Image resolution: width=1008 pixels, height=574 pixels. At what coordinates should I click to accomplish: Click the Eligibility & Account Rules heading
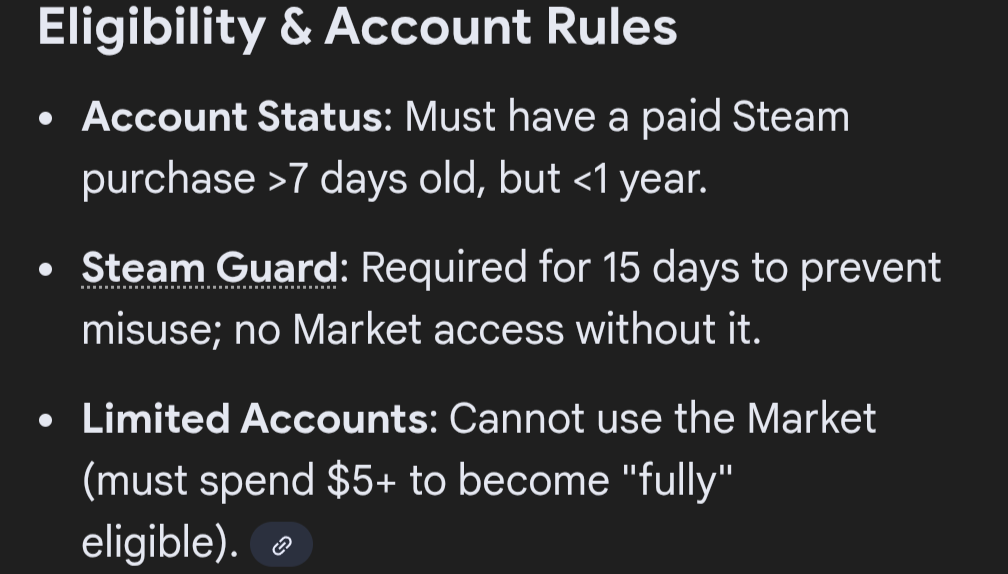(x=357, y=27)
